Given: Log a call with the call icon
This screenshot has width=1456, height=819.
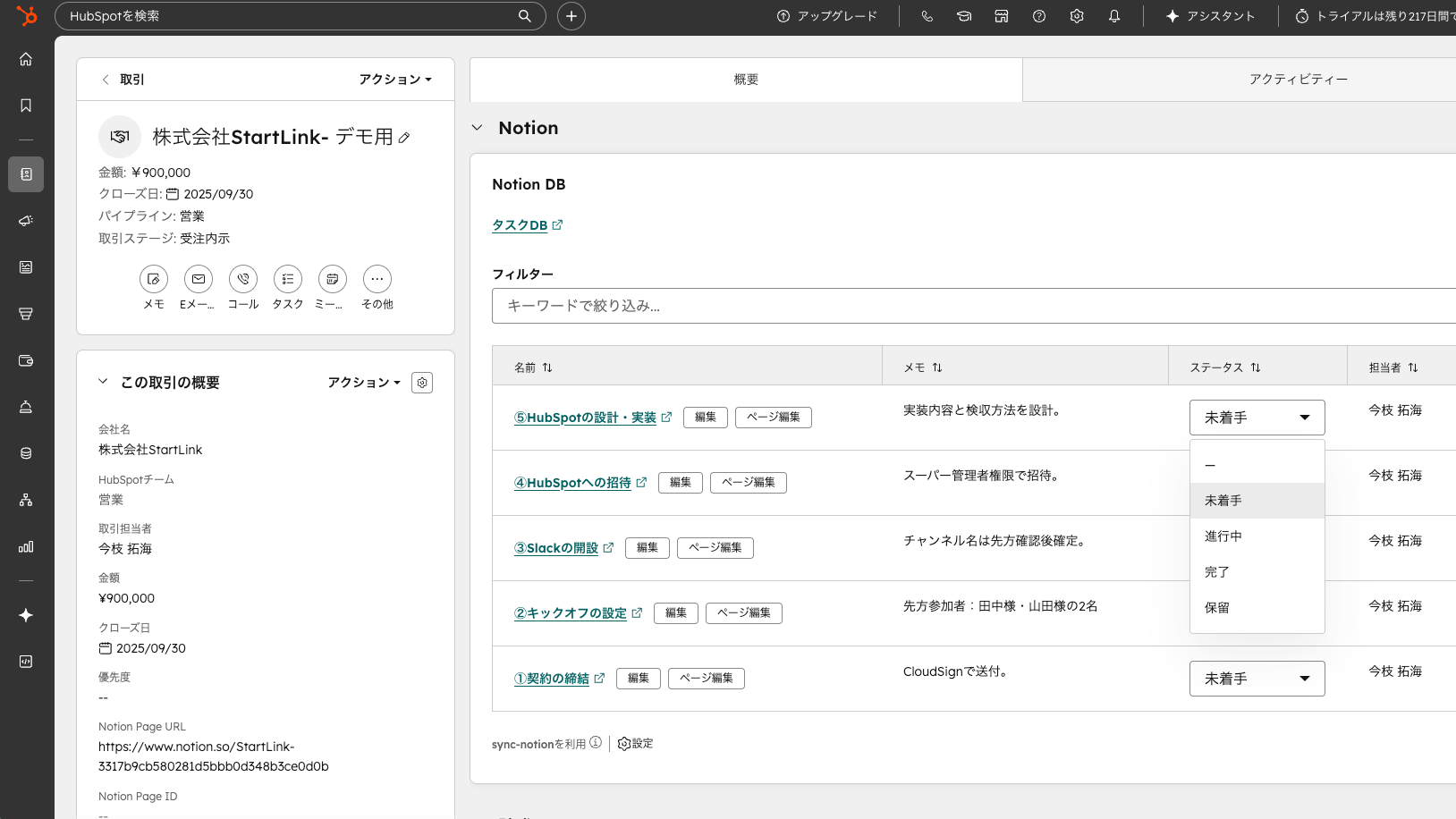Looking at the screenshot, I should [243, 279].
